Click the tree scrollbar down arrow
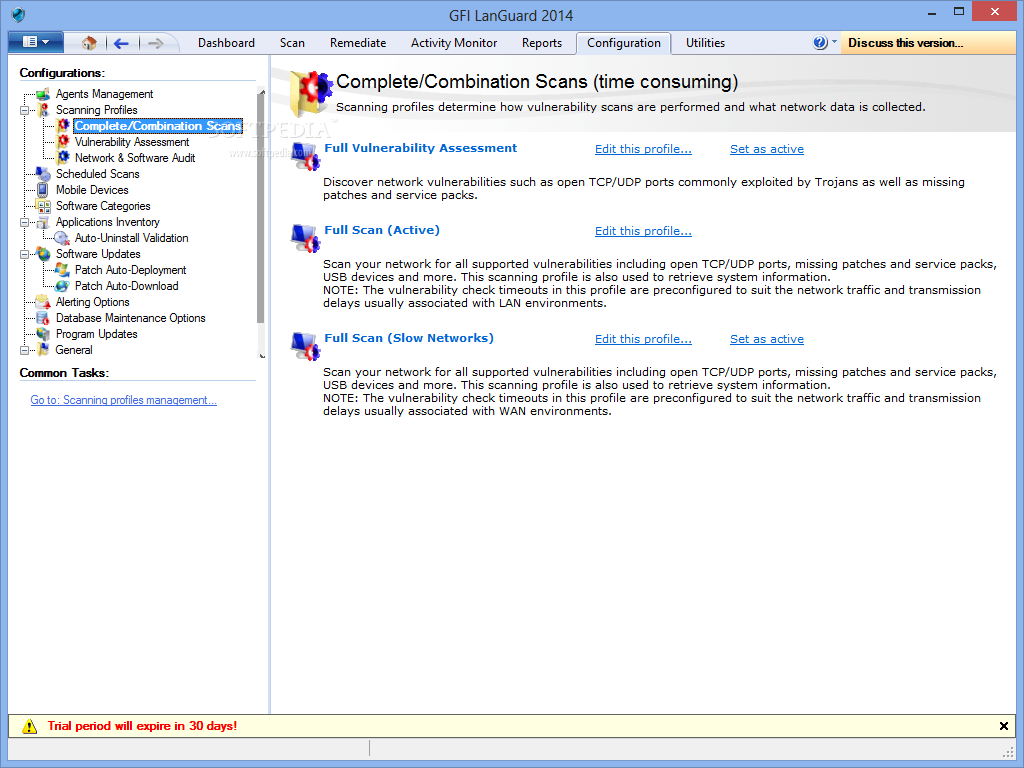 [x=261, y=356]
